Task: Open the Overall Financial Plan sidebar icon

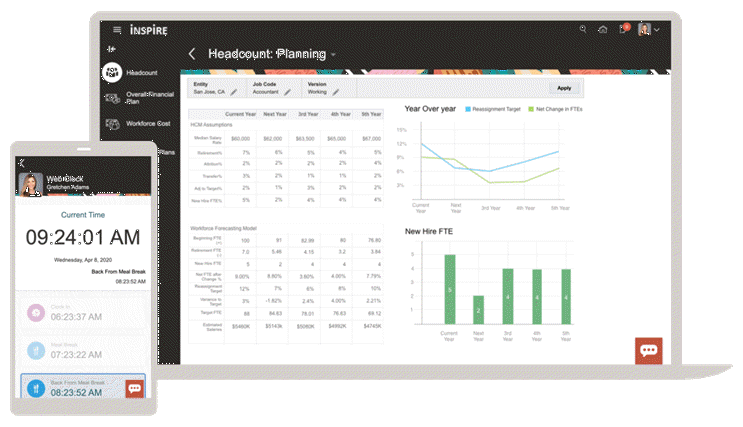Action: (112, 98)
